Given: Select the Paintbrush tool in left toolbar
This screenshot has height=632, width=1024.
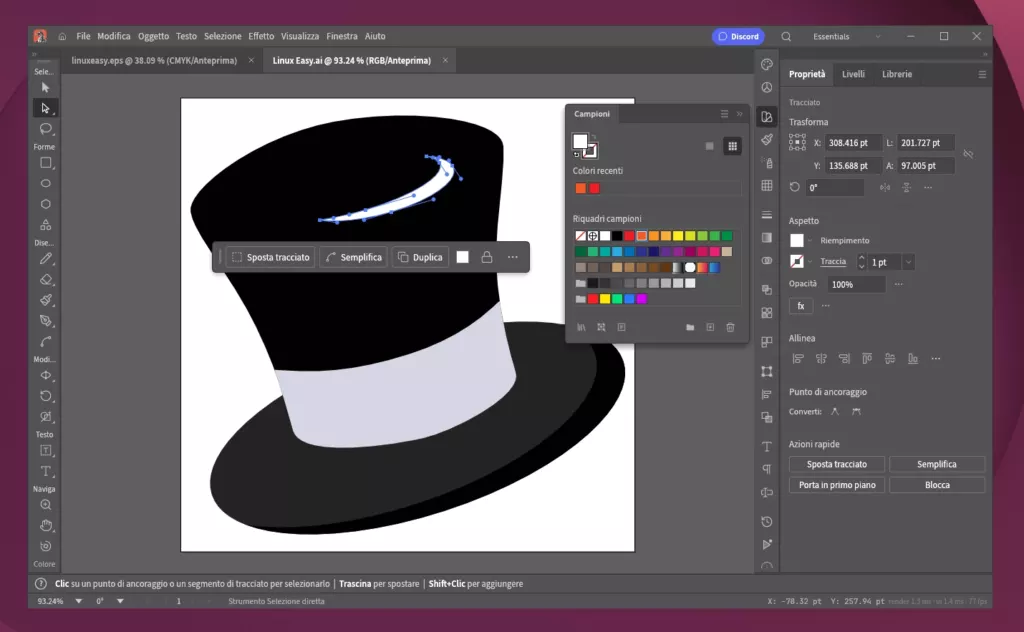Looking at the screenshot, I should [45, 300].
